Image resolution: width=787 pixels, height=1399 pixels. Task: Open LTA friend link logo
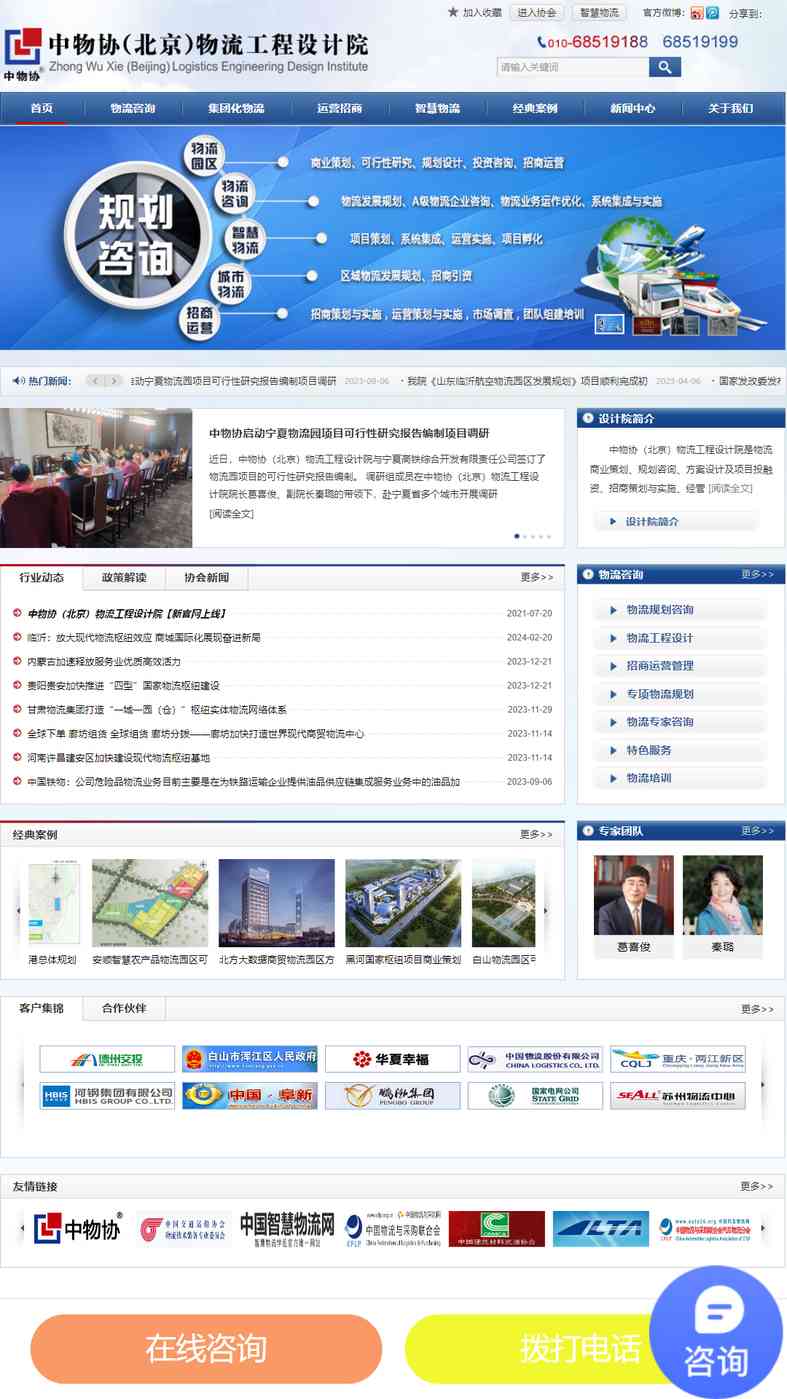coord(601,1229)
